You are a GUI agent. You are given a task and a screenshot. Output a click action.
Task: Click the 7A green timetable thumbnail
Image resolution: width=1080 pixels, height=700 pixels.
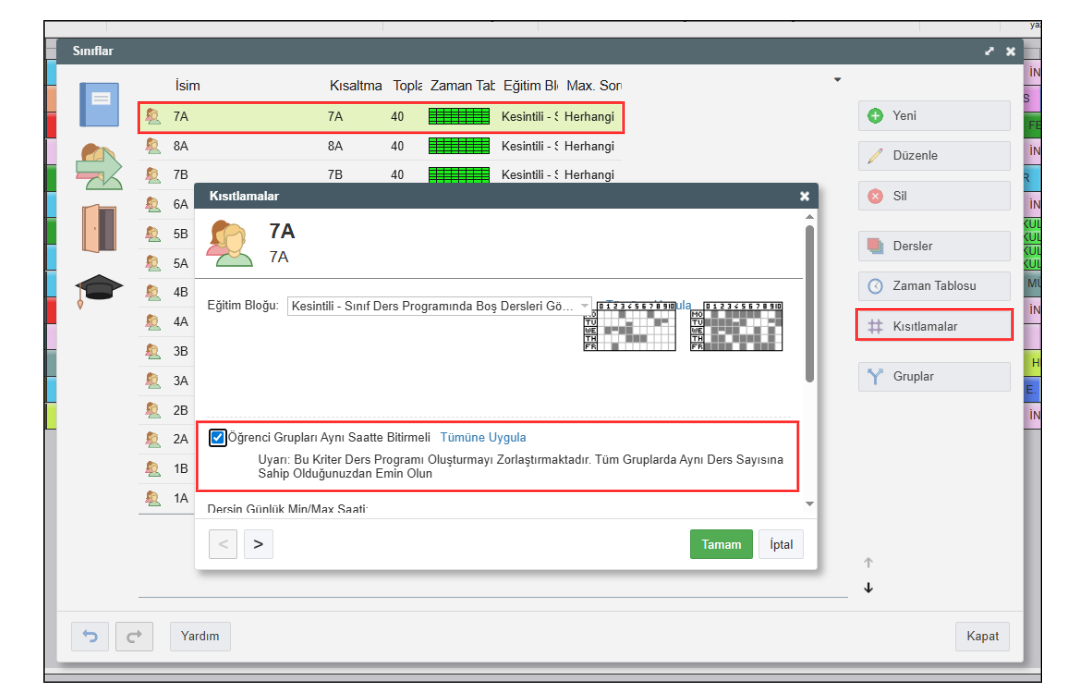tap(458, 117)
